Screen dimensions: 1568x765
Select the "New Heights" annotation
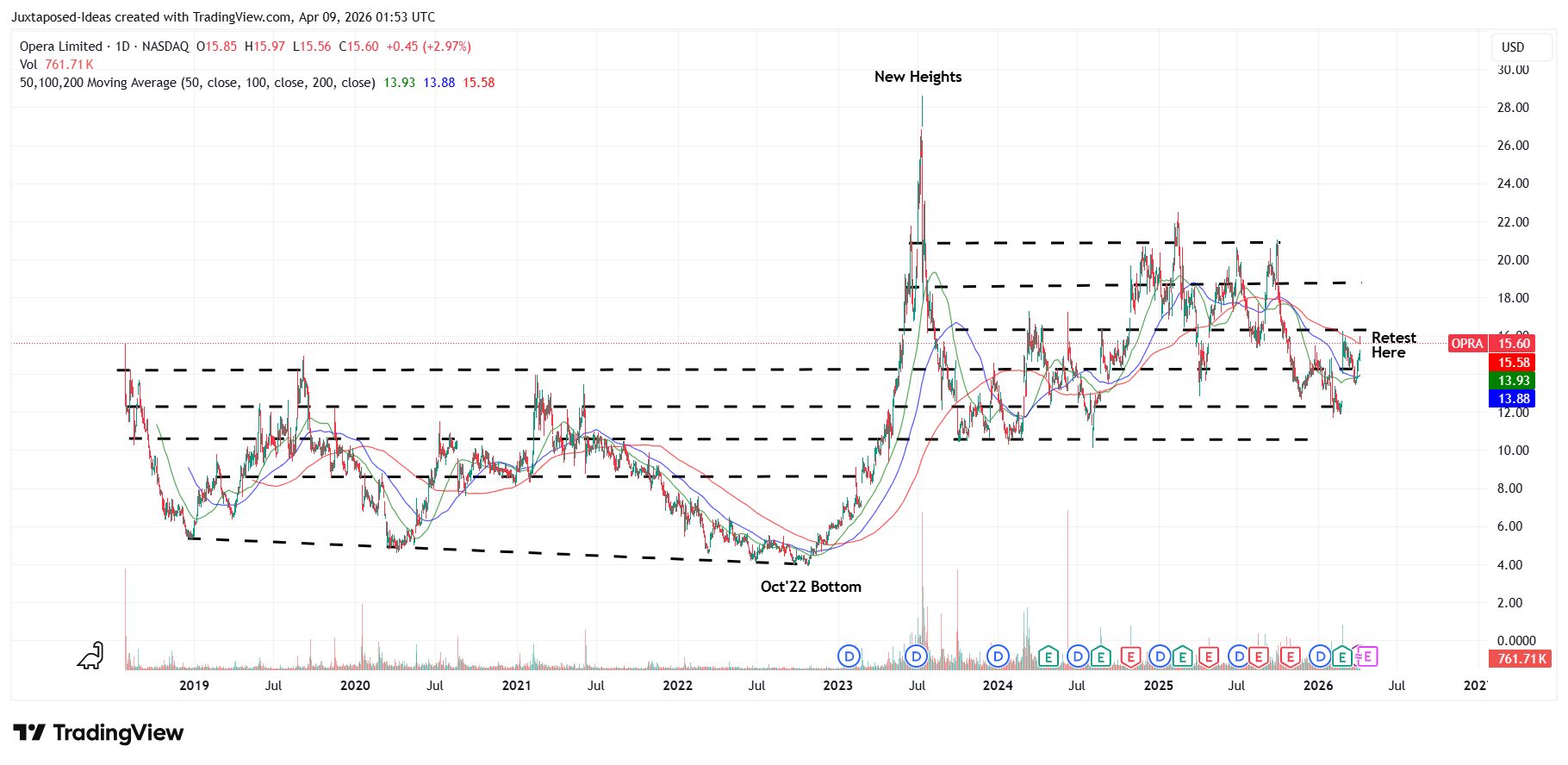[918, 77]
